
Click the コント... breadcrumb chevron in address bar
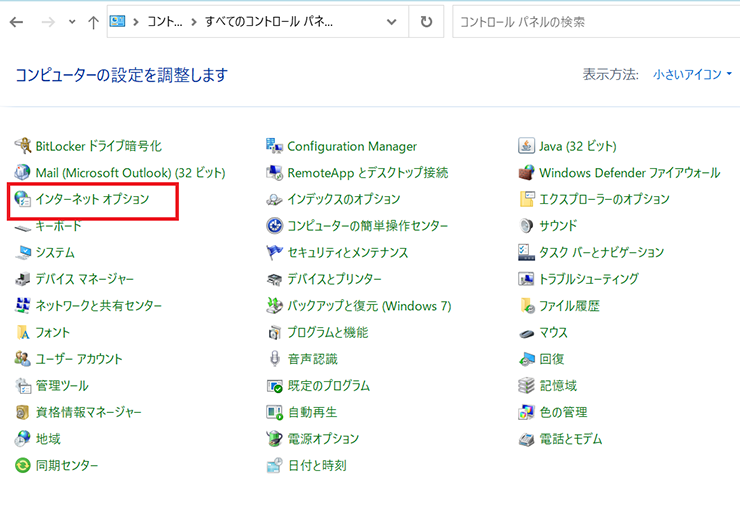click(135, 22)
